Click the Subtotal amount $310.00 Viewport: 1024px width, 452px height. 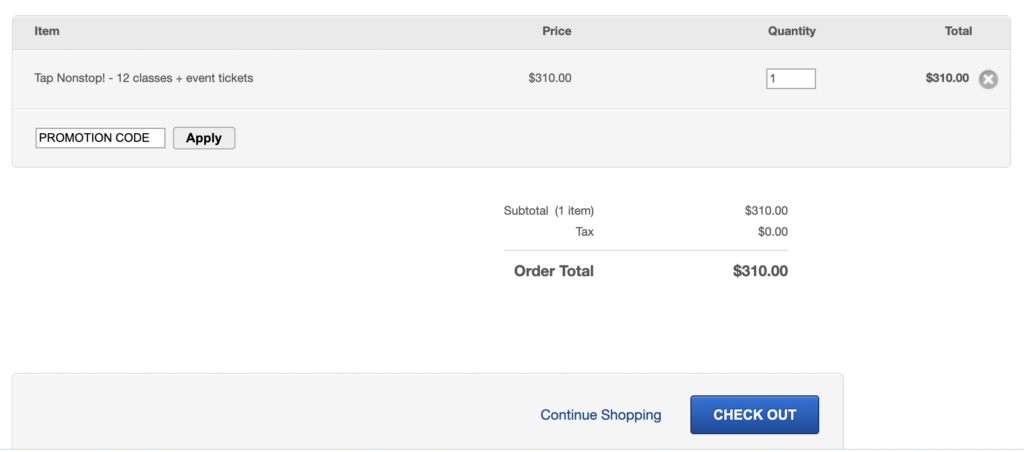766,211
